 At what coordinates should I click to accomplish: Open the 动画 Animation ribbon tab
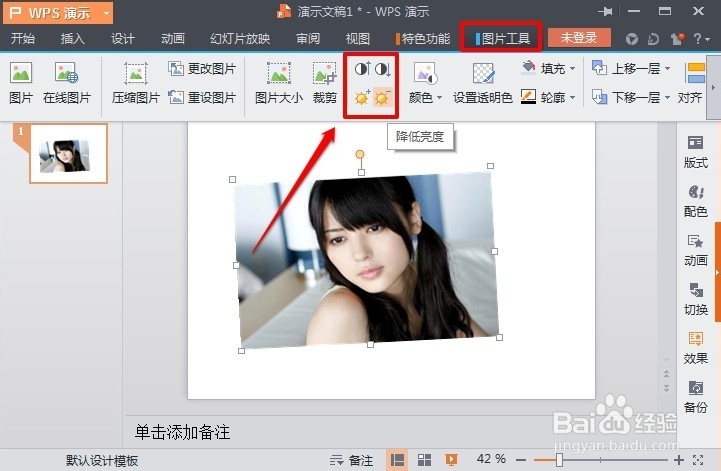(x=173, y=39)
